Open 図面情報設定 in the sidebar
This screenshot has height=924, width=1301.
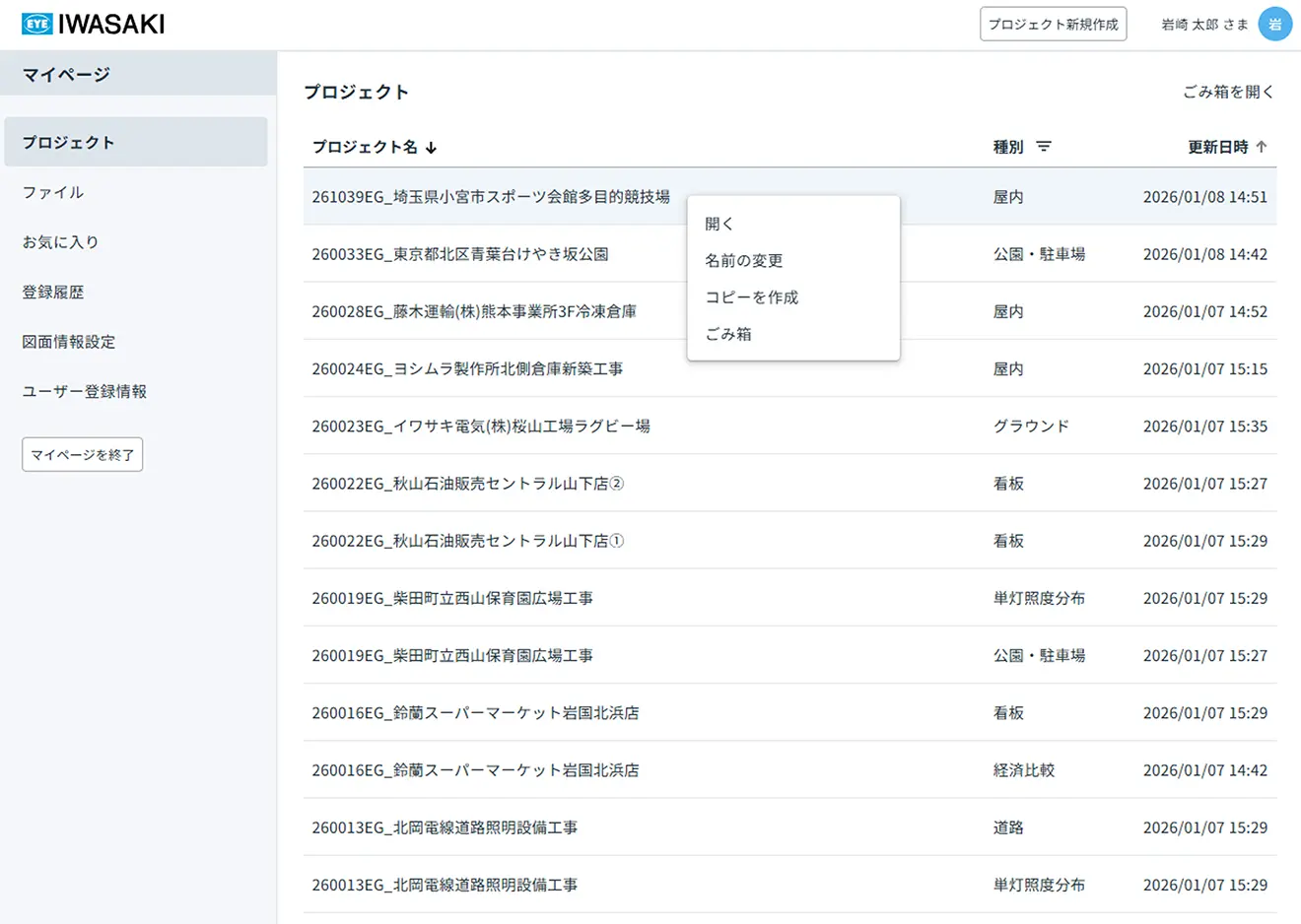(x=69, y=342)
